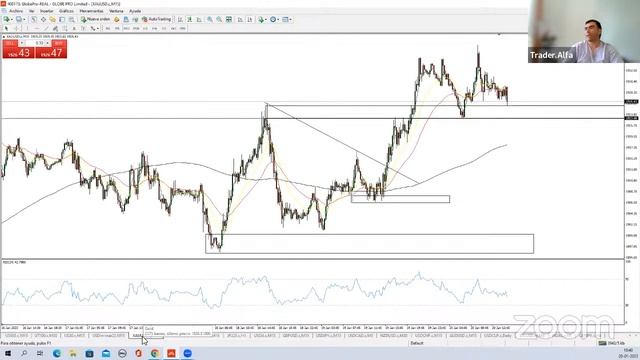This screenshot has height=360, width=640.
Task: Expand the arrows objects dropdown
Action: pos(98,28)
